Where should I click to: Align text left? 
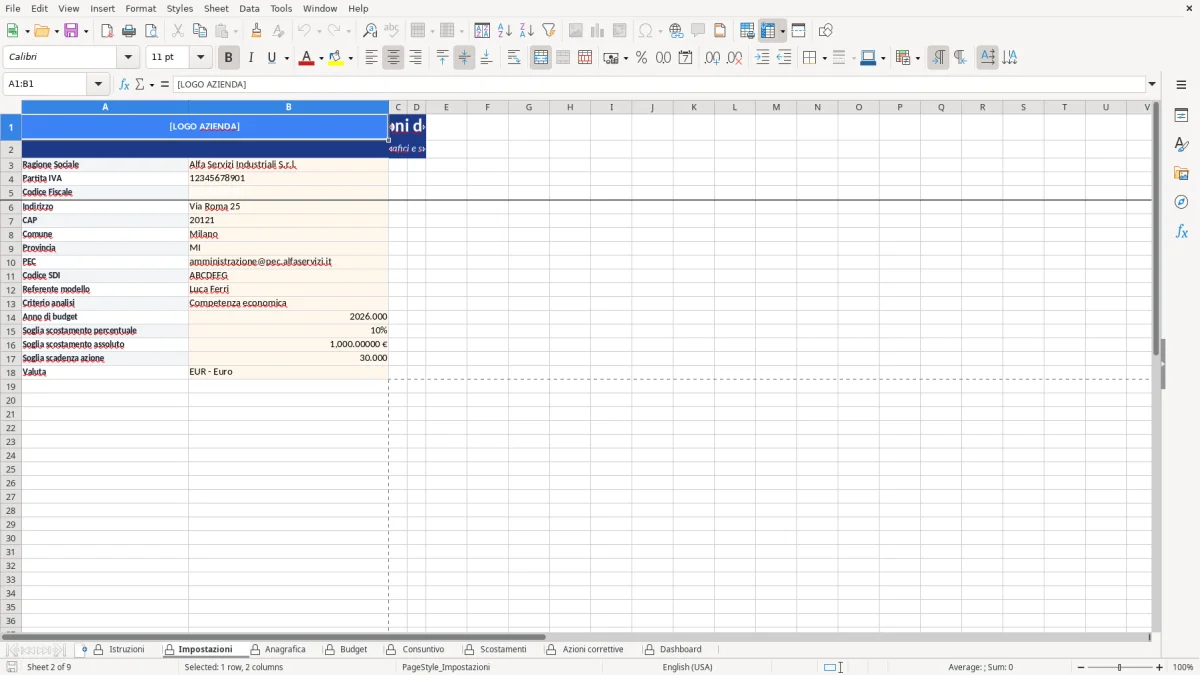pos(372,58)
